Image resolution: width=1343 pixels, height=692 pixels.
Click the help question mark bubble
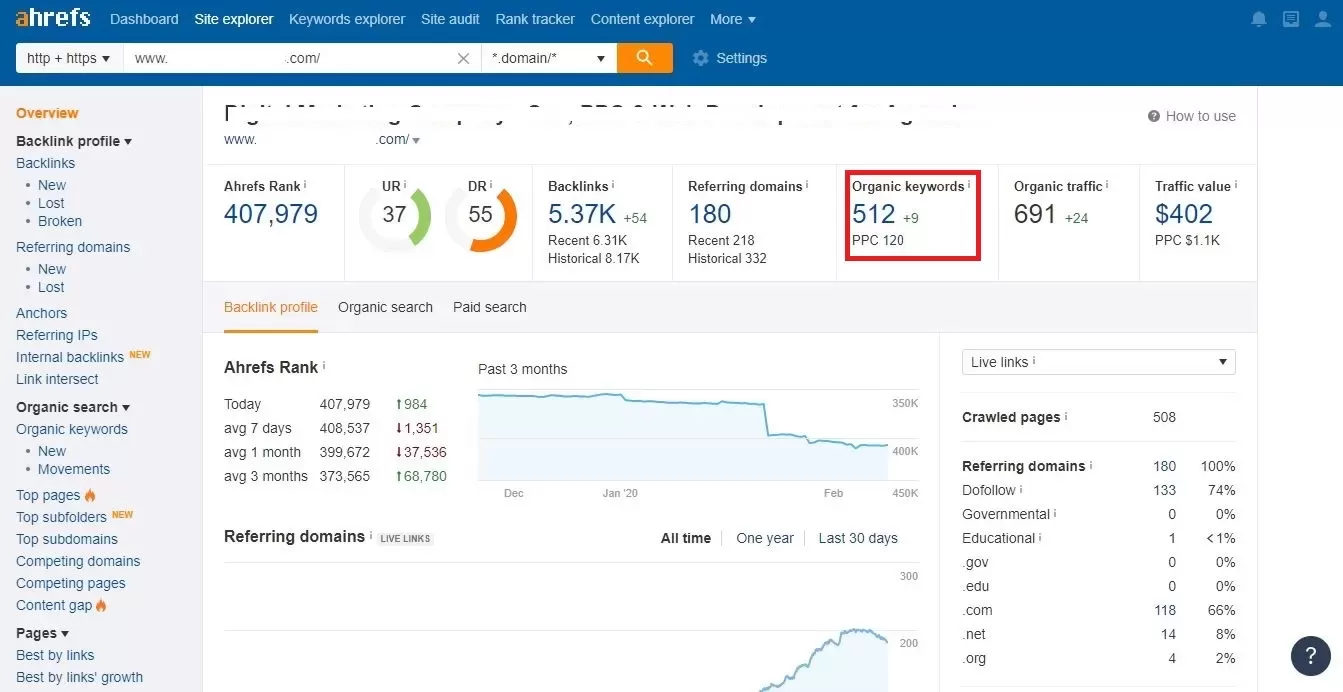click(1311, 656)
